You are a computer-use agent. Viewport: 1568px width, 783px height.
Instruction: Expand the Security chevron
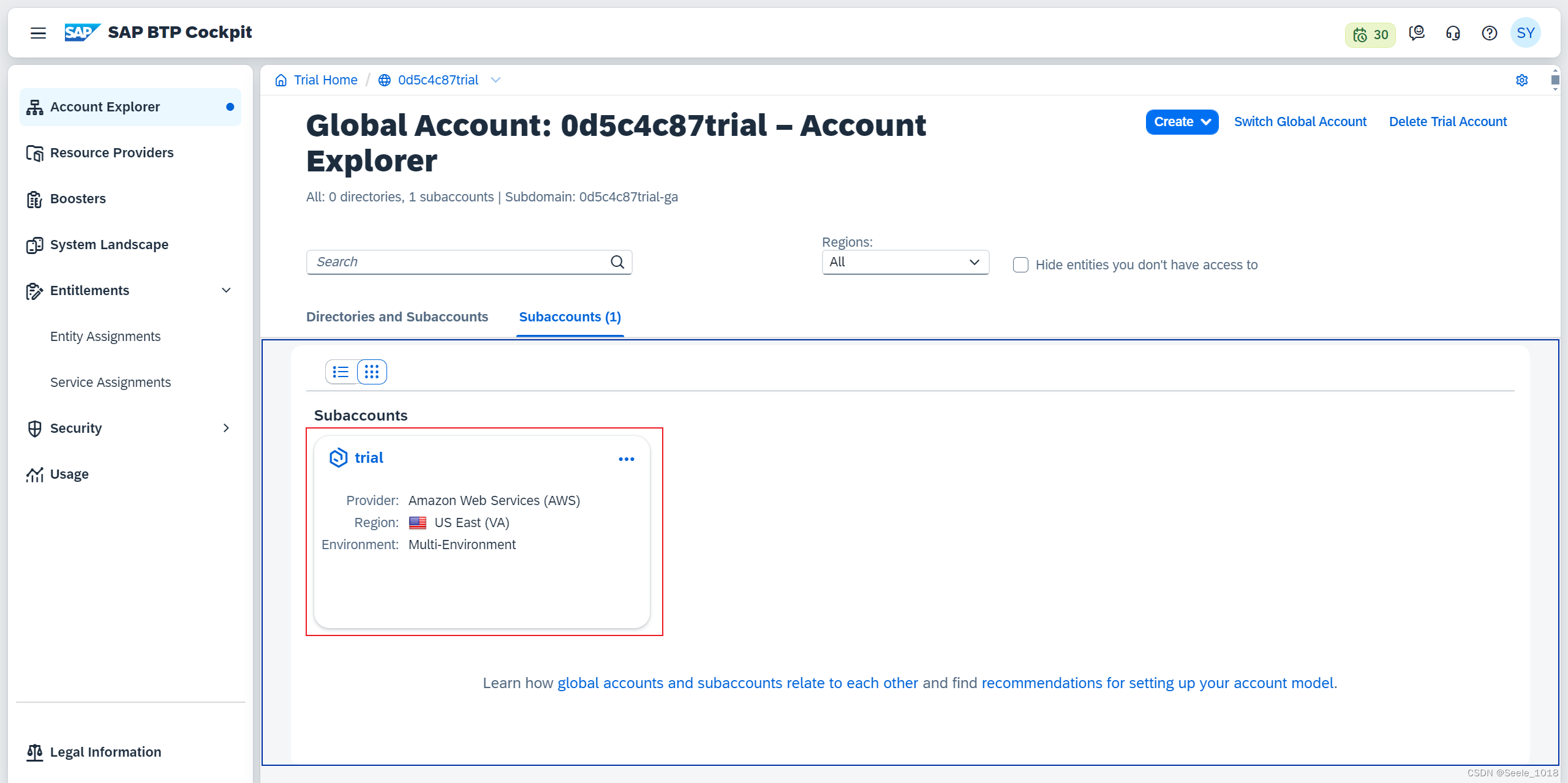pos(226,428)
